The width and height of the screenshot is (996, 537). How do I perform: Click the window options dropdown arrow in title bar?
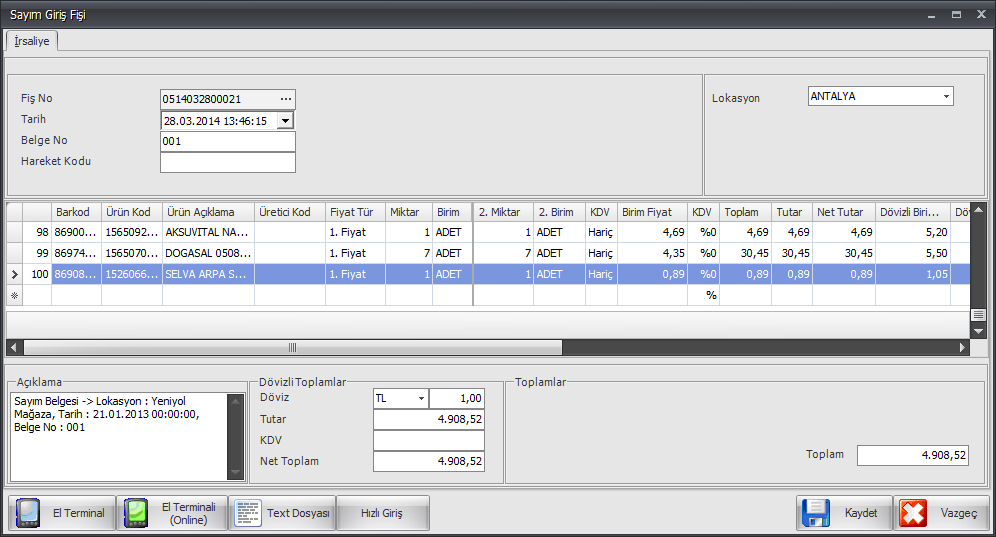932,16
